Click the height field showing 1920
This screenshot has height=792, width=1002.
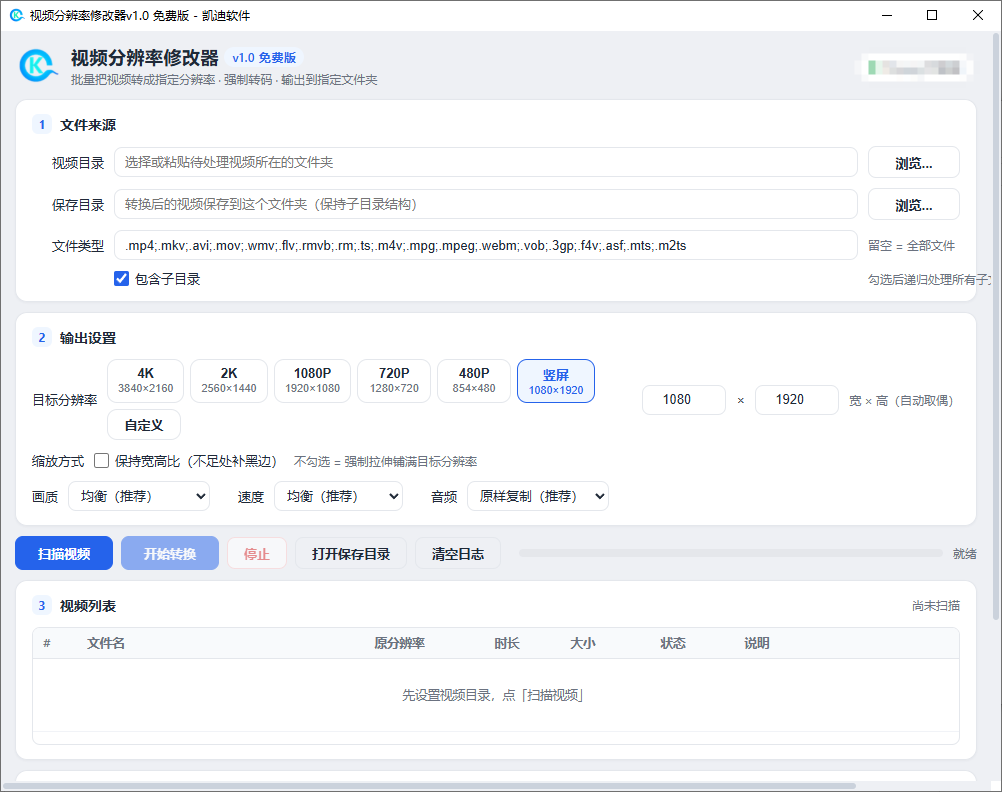[x=797, y=400]
